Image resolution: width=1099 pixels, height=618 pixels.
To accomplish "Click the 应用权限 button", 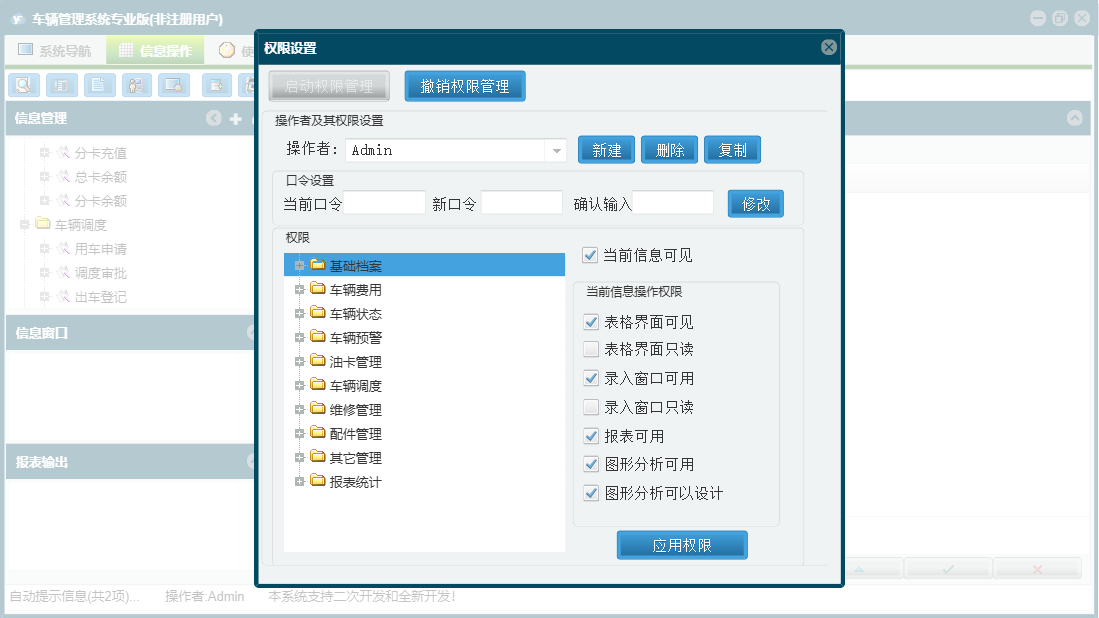I will tap(682, 545).
